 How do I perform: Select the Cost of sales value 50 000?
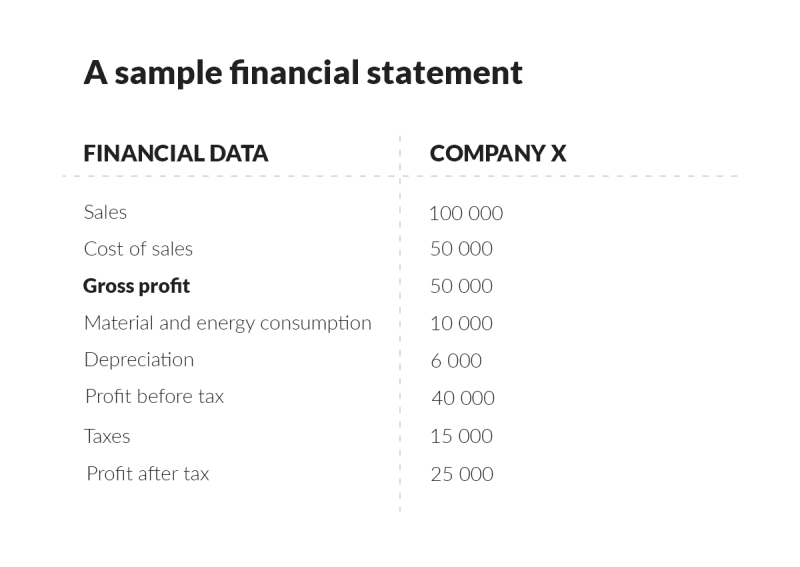(461, 249)
